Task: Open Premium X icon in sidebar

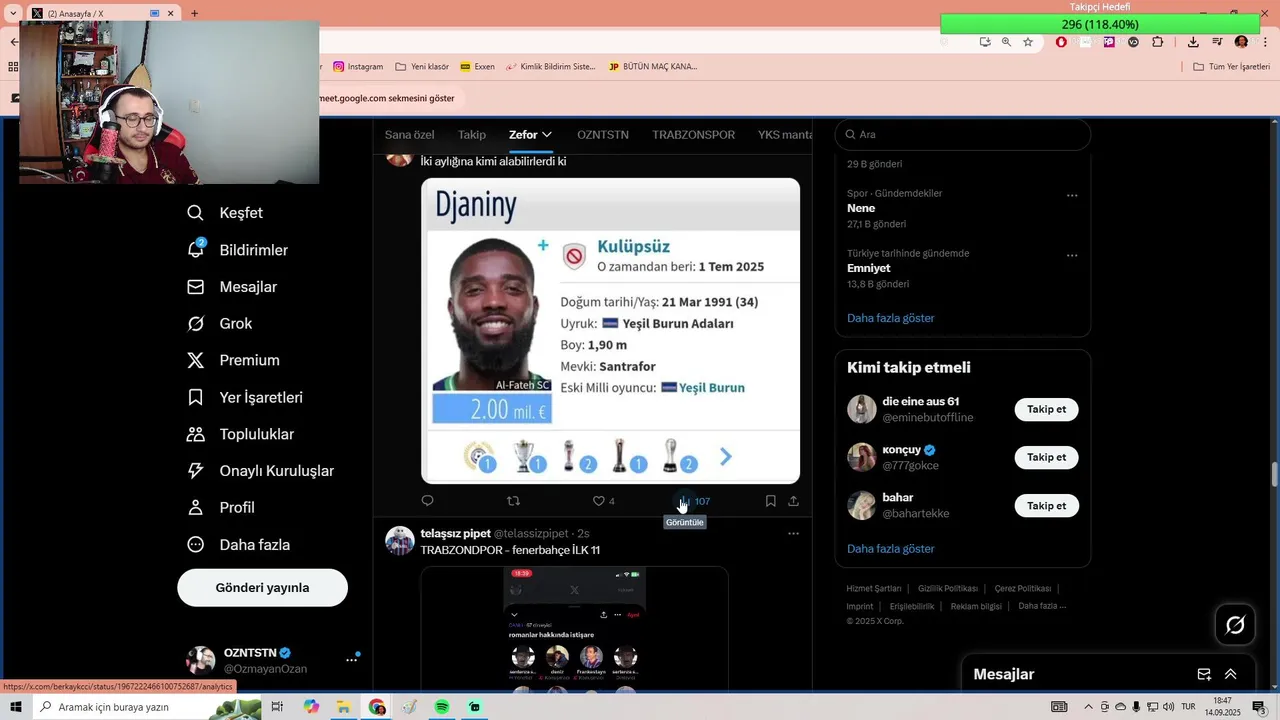Action: tap(196, 360)
